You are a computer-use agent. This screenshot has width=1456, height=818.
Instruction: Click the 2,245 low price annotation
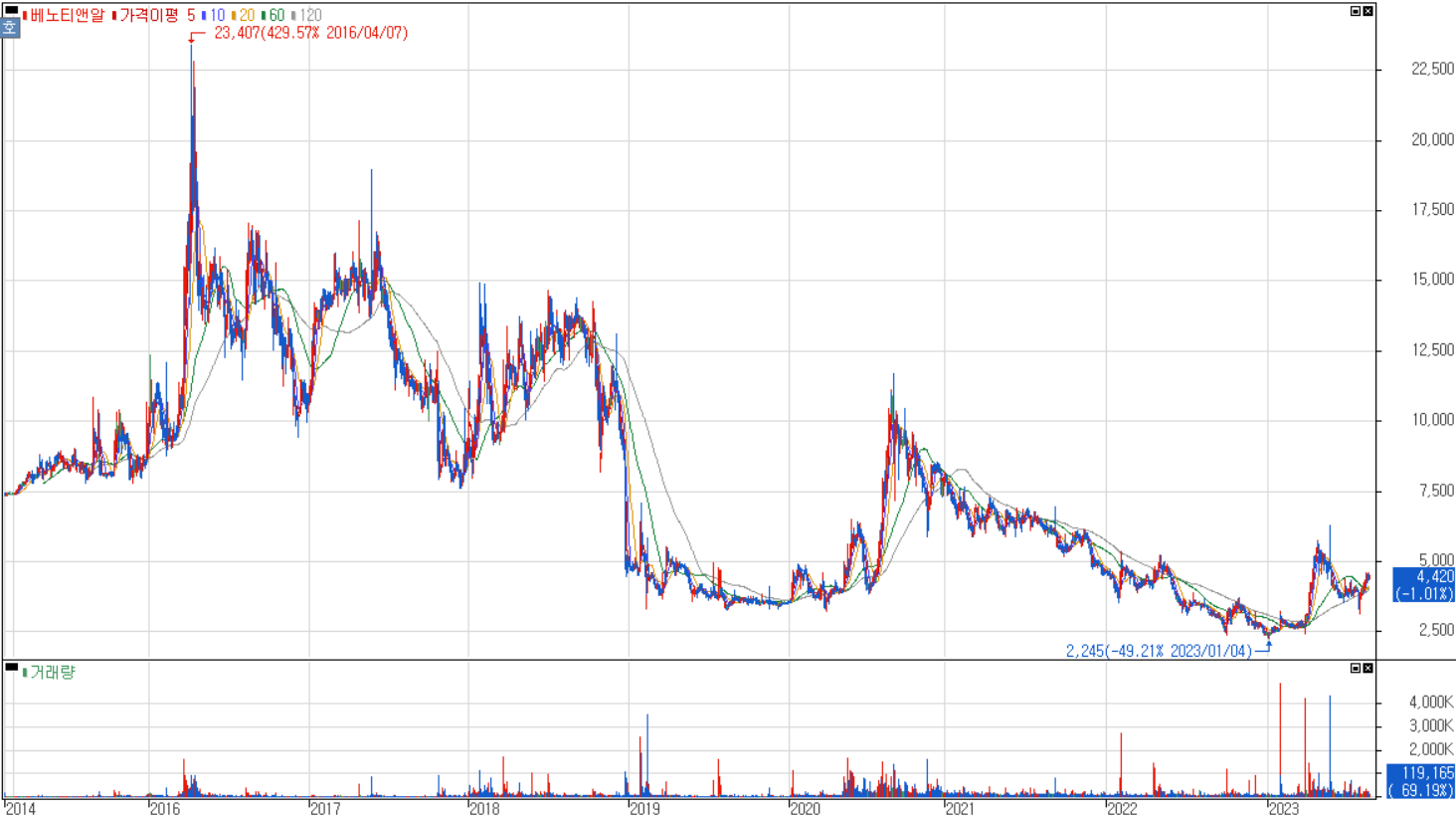pos(1159,651)
